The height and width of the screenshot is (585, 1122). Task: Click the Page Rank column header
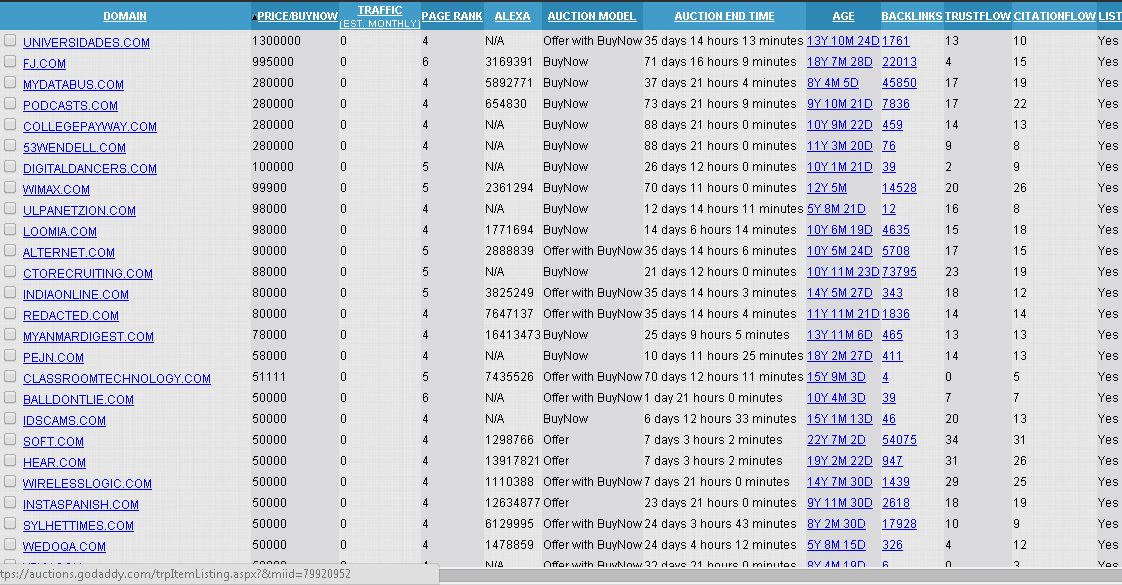[x=452, y=16]
